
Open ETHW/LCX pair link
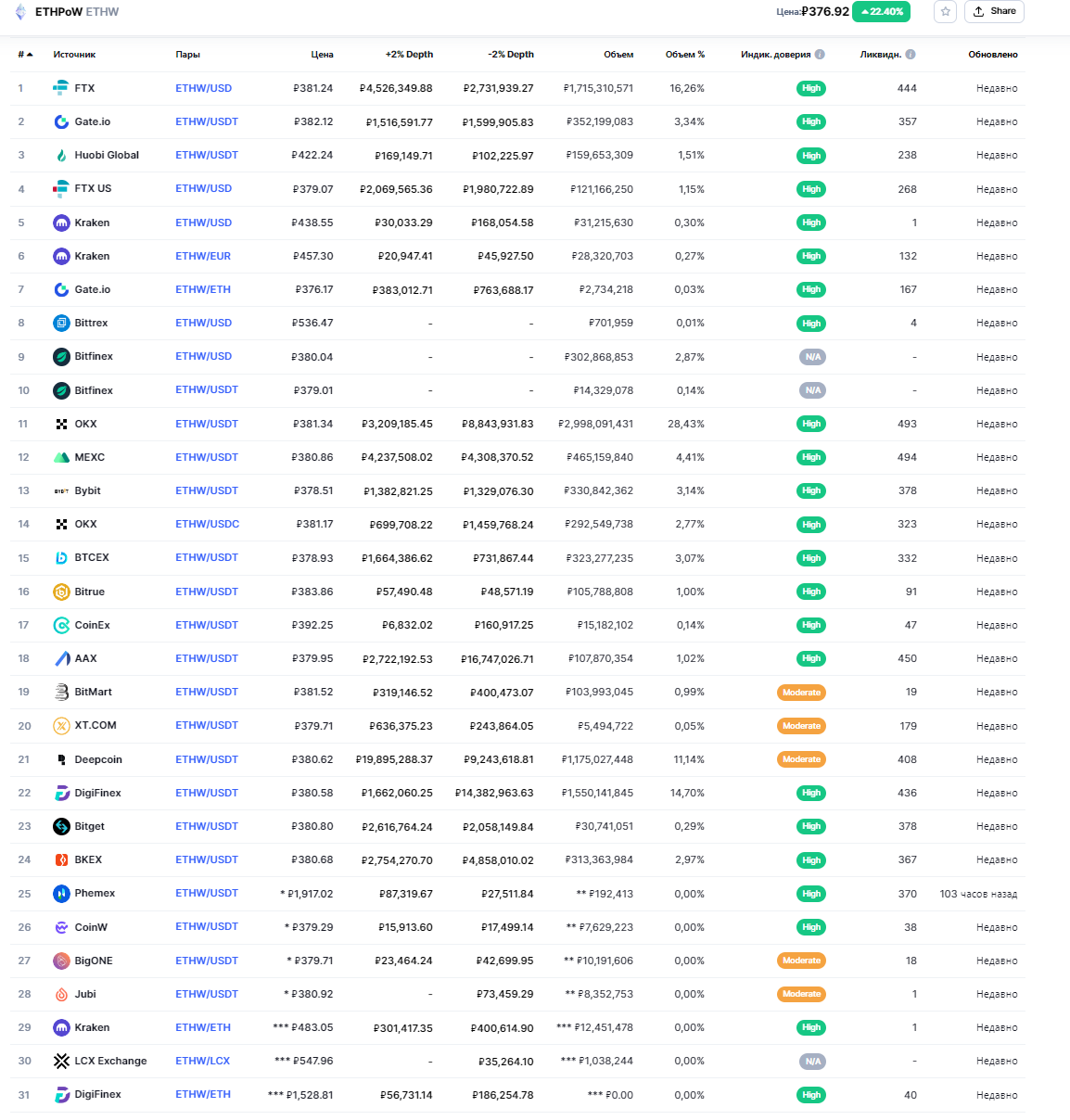(203, 1061)
